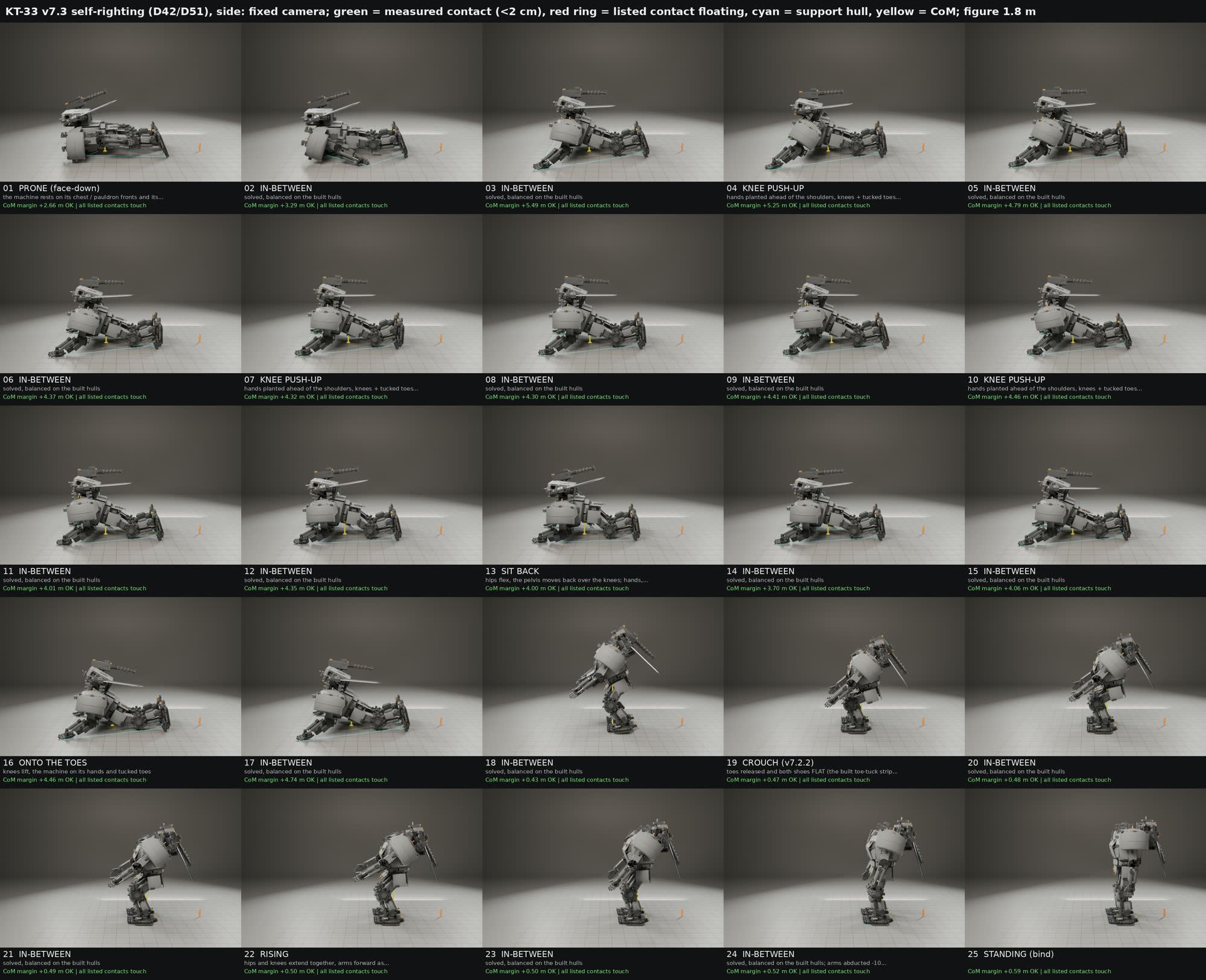Select the frame 18 IN-BETWEEN render image
1206x980 pixels.
point(603,676)
